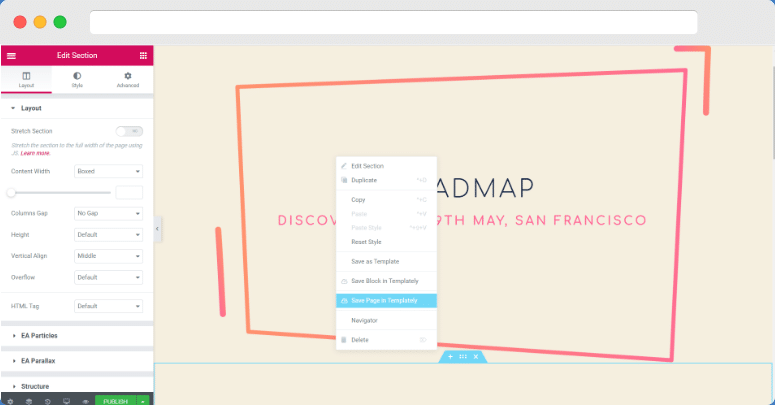Image resolution: width=775 pixels, height=405 pixels.
Task: Click the SAN FRANCISCO subtitle text
Action: click(581, 220)
